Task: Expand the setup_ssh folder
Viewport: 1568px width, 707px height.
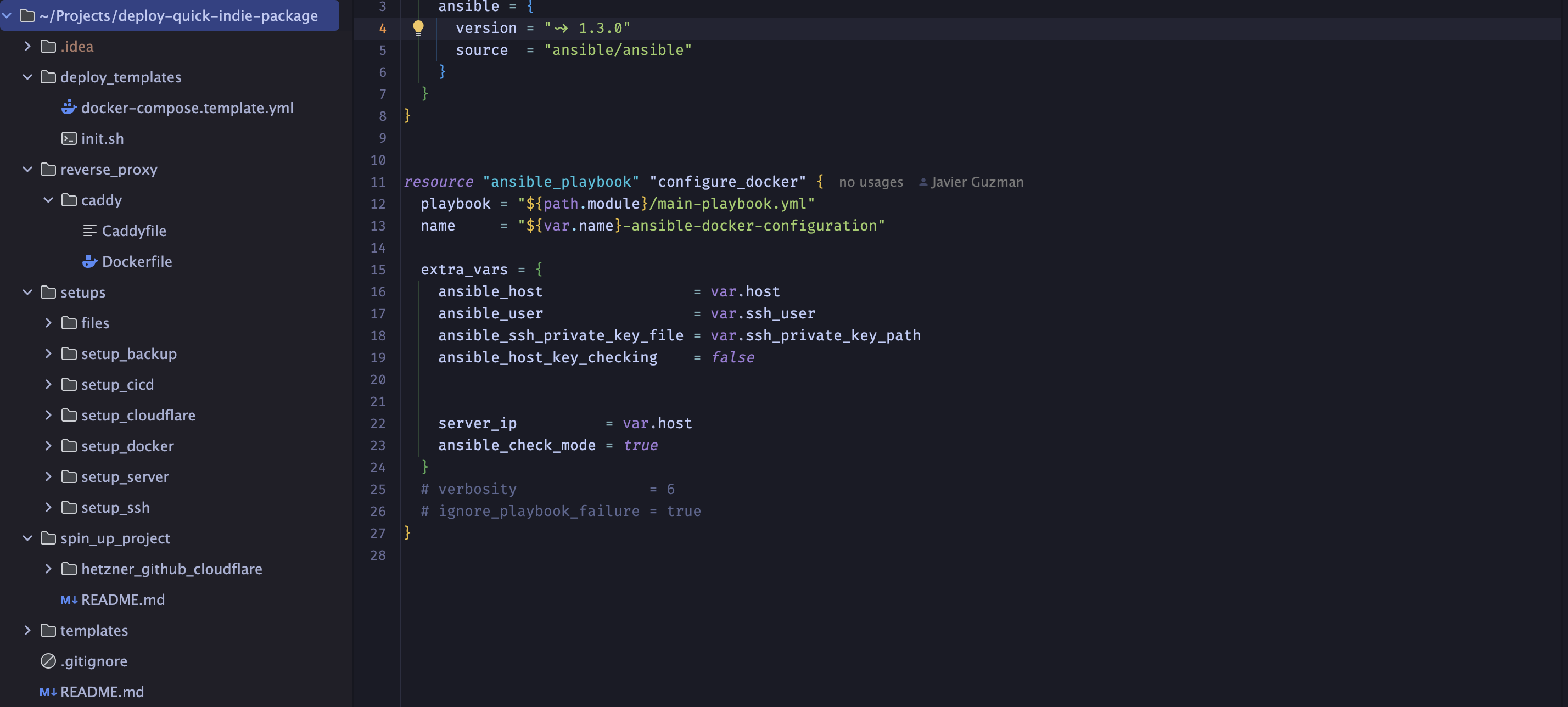Action: click(49, 507)
